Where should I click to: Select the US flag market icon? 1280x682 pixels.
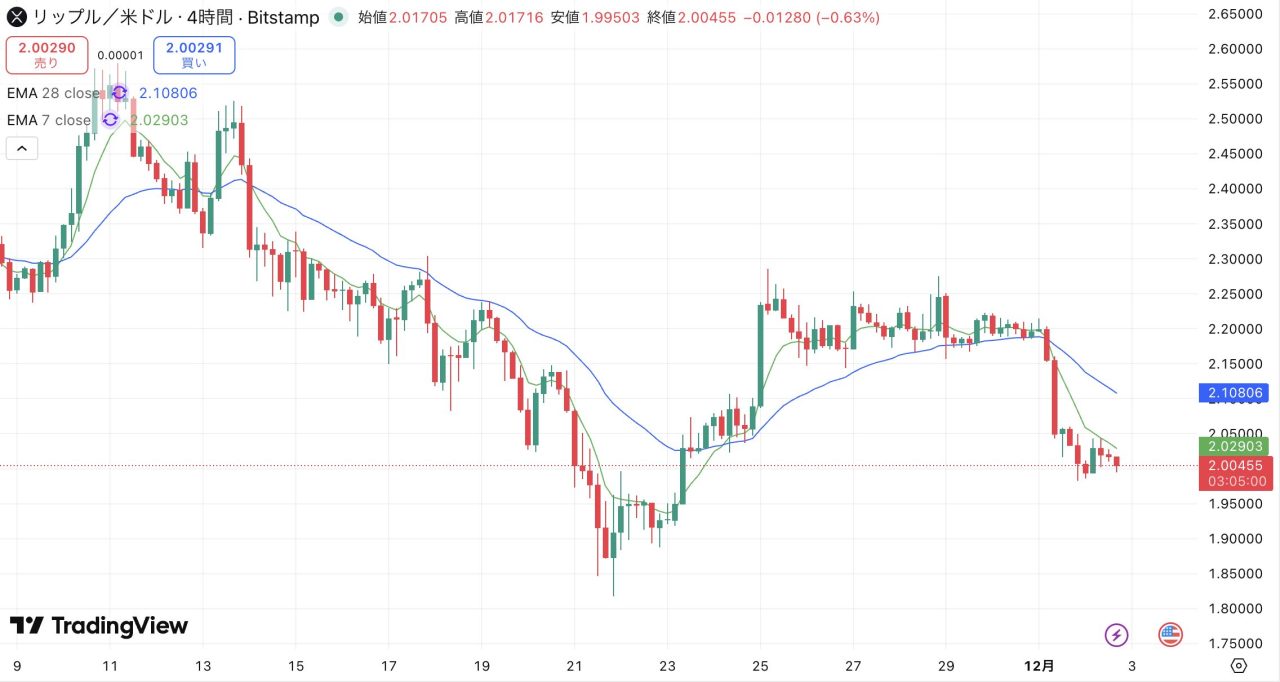(x=1169, y=634)
